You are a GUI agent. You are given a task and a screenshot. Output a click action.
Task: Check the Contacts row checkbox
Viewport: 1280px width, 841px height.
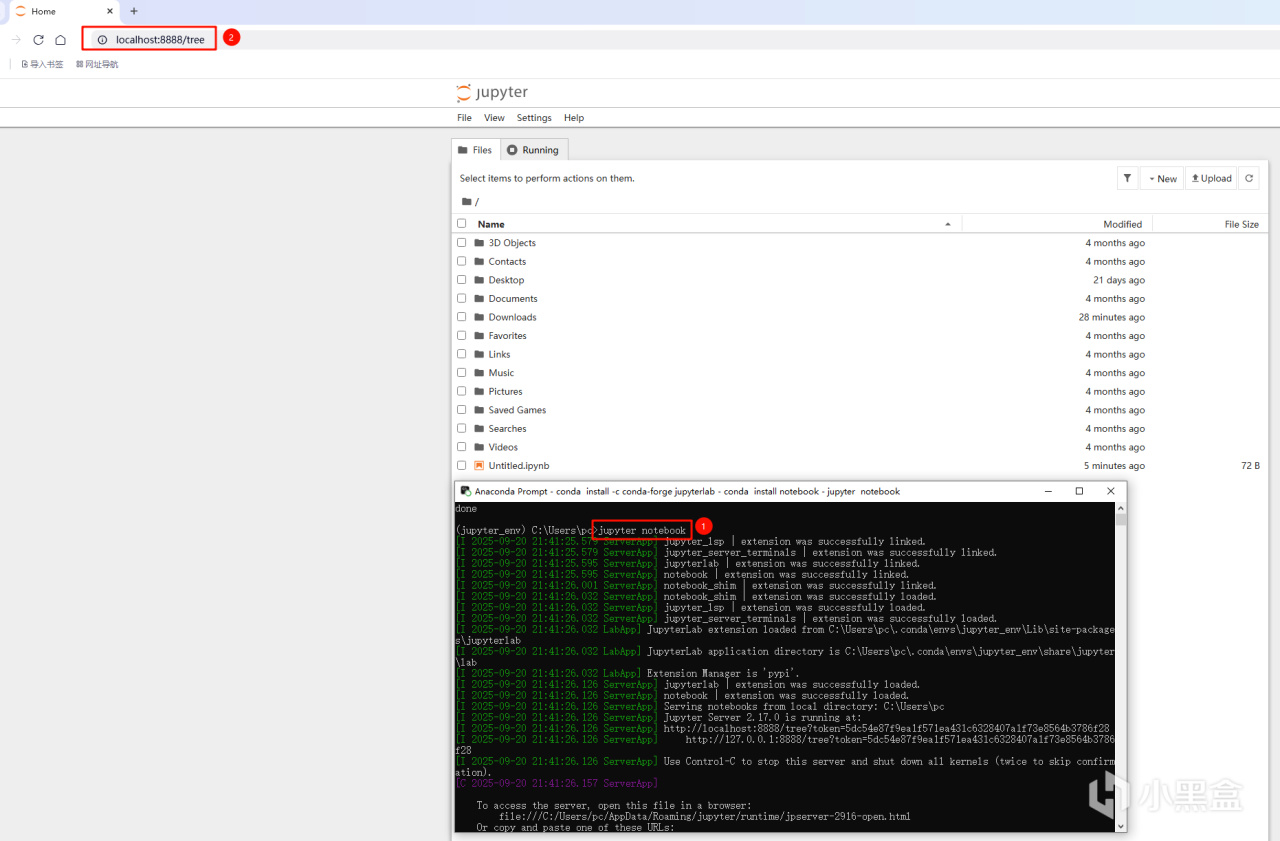point(461,261)
